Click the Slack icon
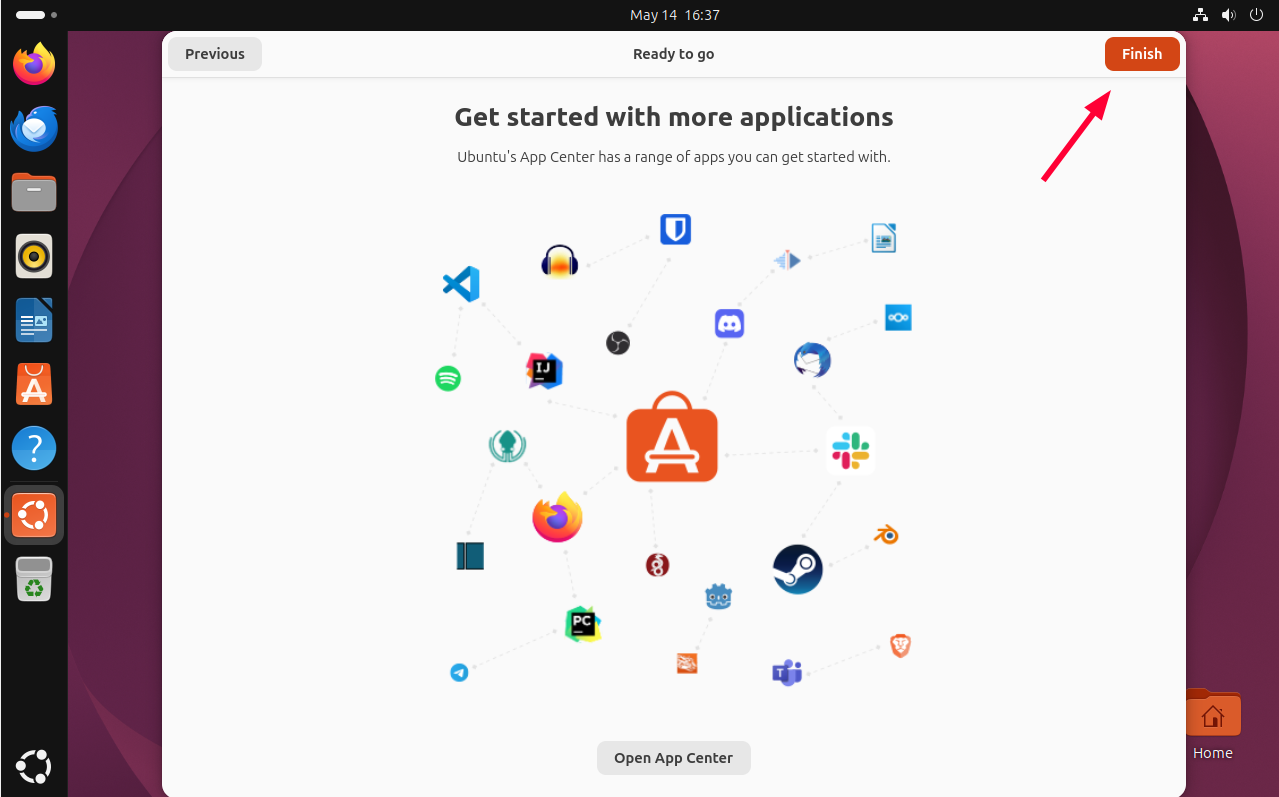 pos(851,450)
